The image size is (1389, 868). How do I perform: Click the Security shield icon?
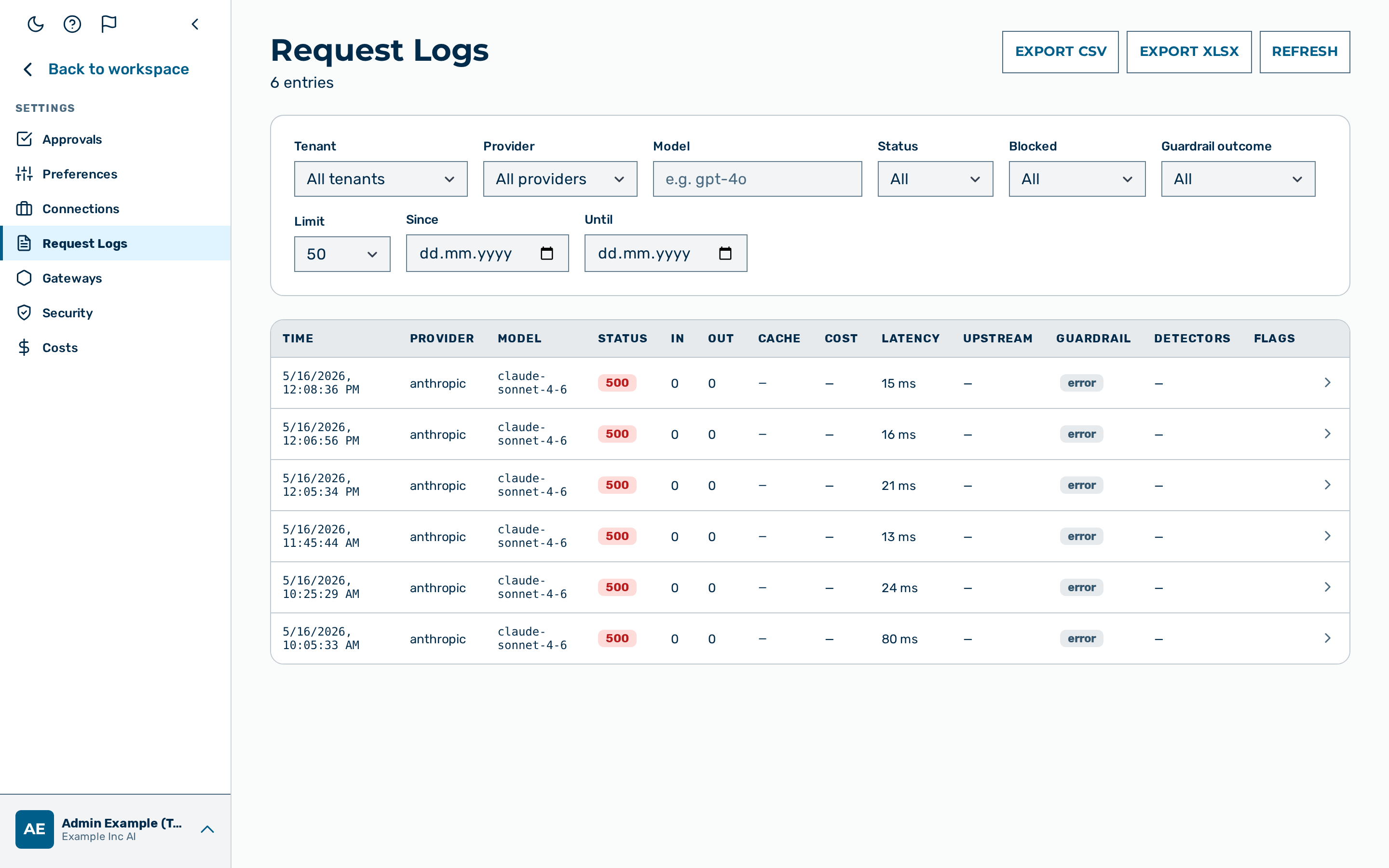coord(24,312)
